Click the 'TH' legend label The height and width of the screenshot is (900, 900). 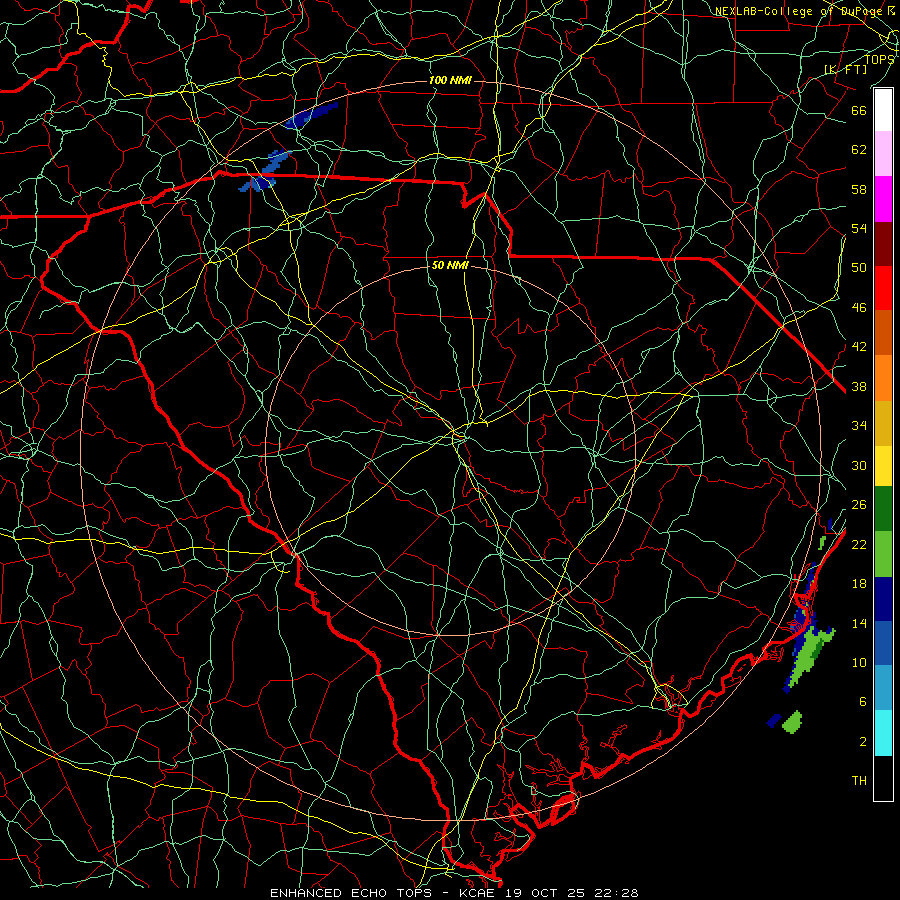[x=859, y=780]
